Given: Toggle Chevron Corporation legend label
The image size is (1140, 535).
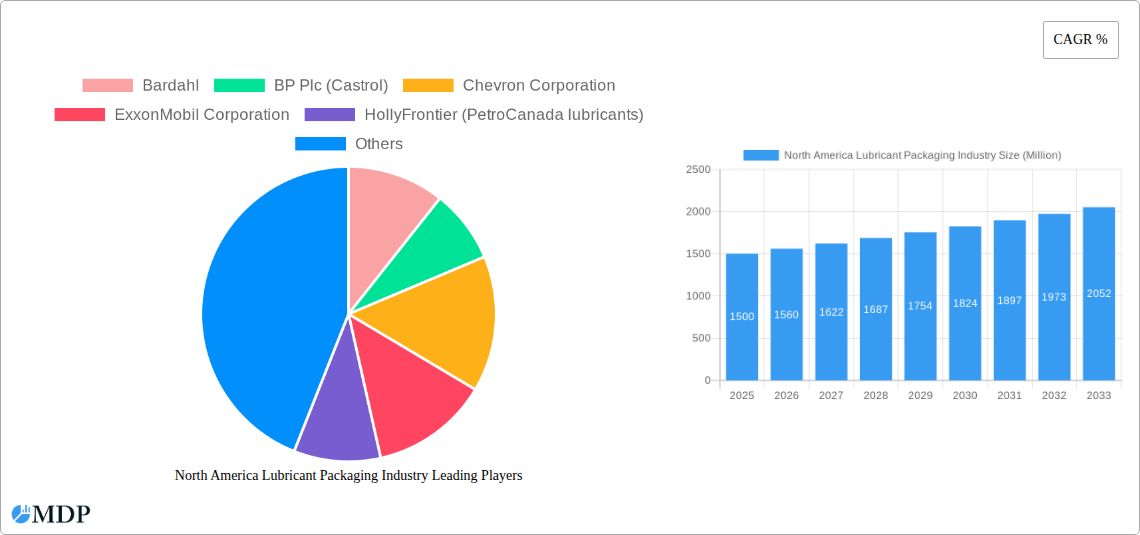Looking at the screenshot, I should (x=539, y=86).
